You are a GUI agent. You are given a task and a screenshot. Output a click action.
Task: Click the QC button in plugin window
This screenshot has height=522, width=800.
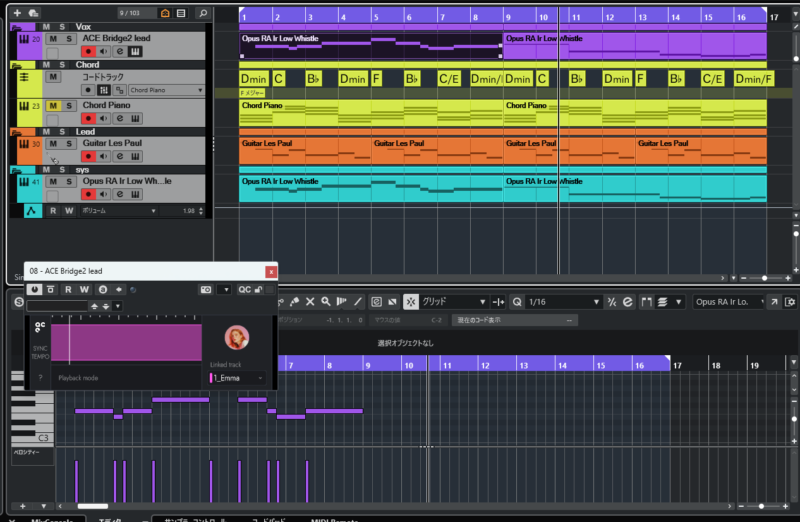coord(243,290)
